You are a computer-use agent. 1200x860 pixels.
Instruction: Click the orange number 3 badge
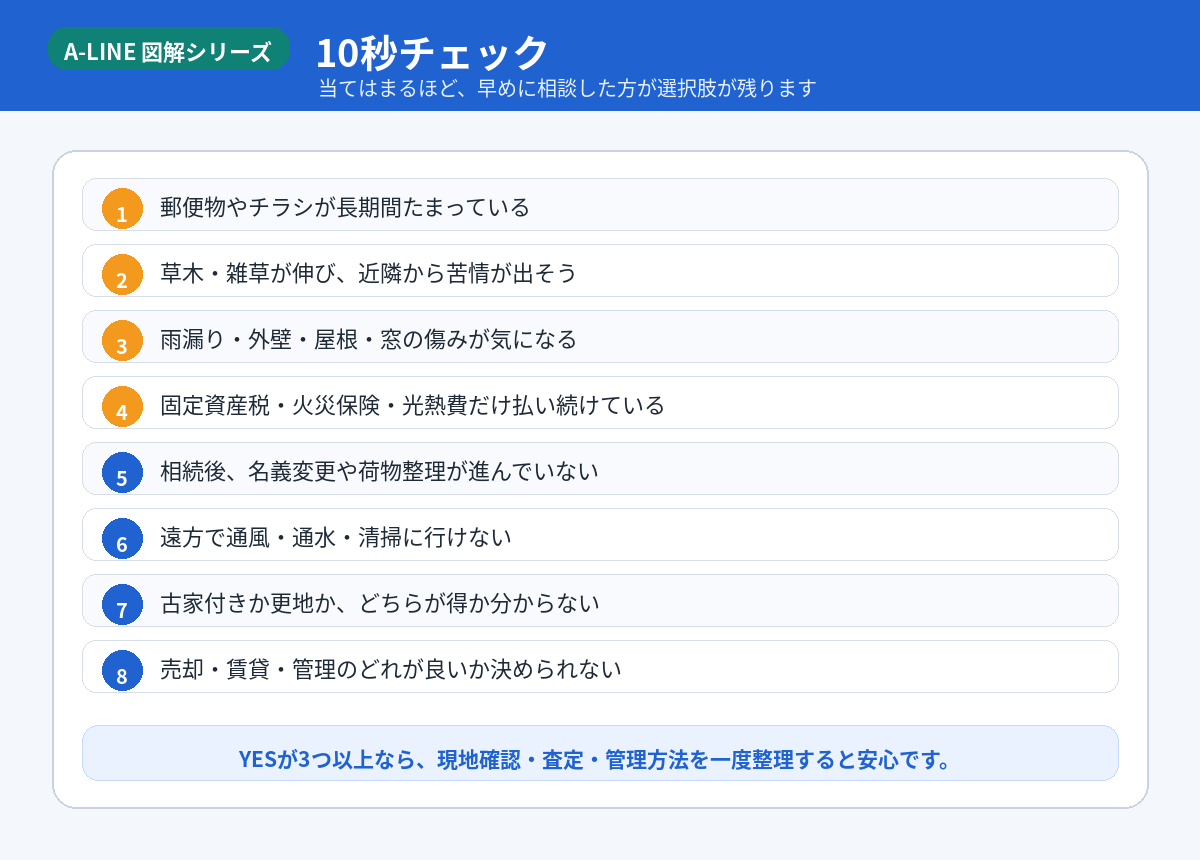(x=122, y=340)
